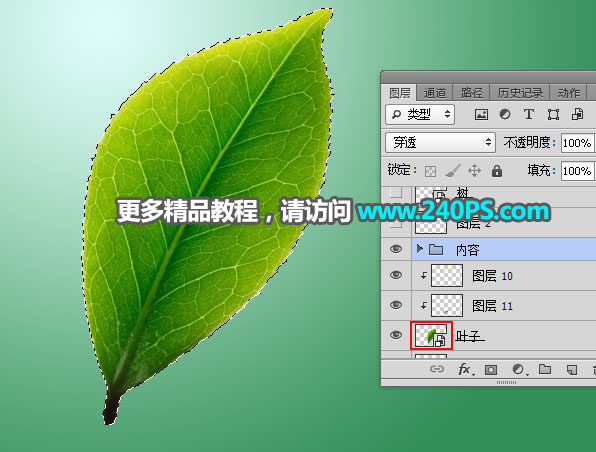
Task: Filter layers by pixel image icon
Action: 481,114
